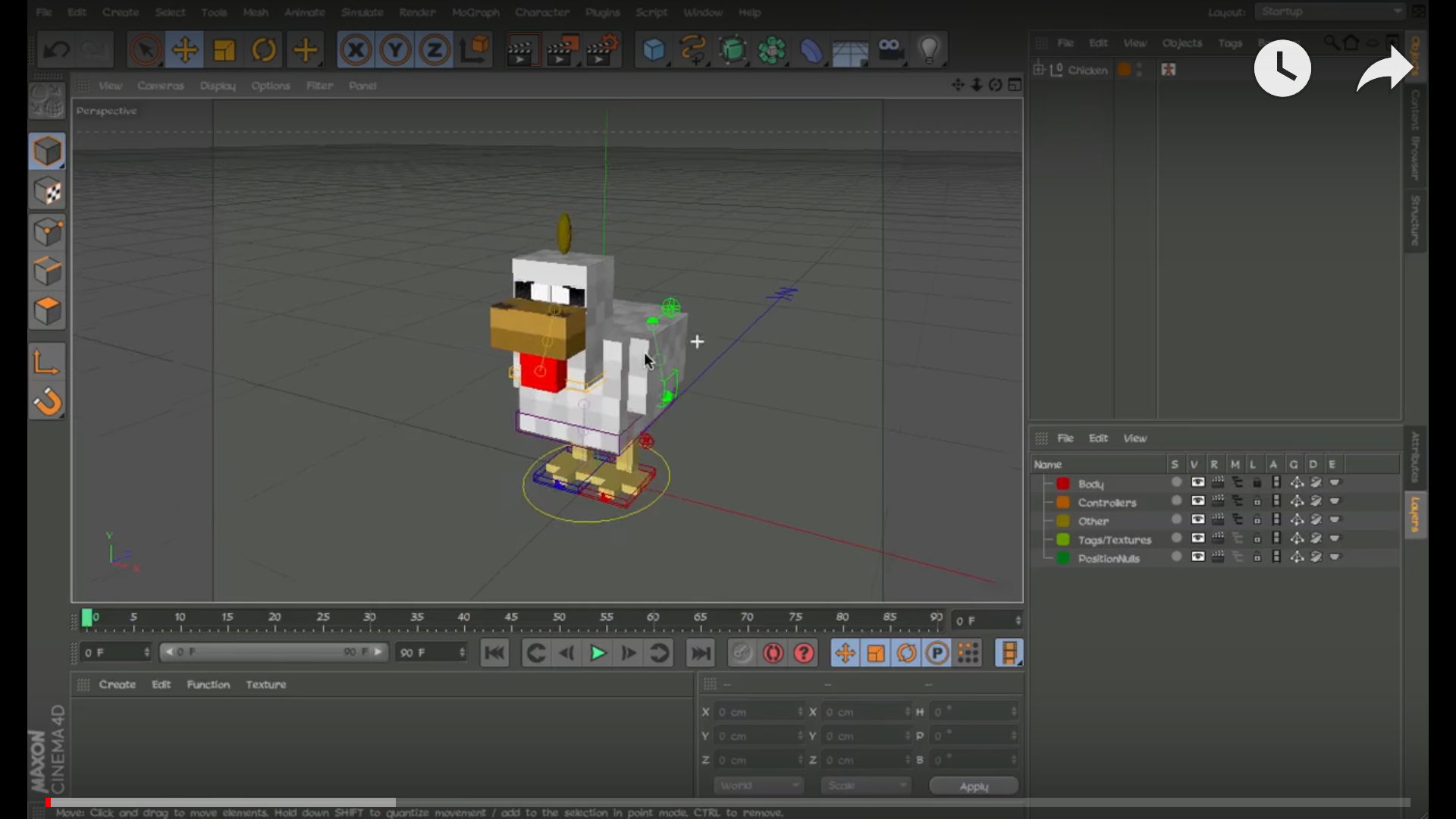This screenshot has width=1456, height=819.
Task: Hide the Tags/Textures layer eye icon
Action: click(x=1197, y=538)
